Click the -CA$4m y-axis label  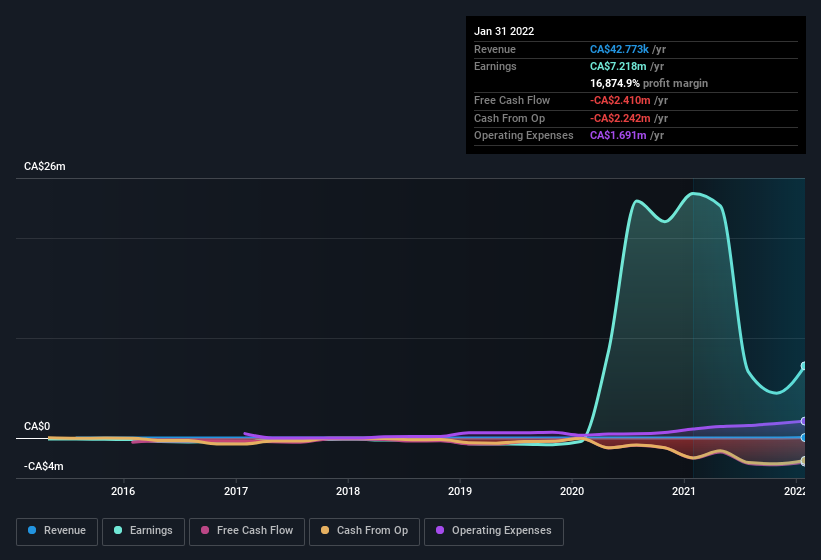[43, 466]
